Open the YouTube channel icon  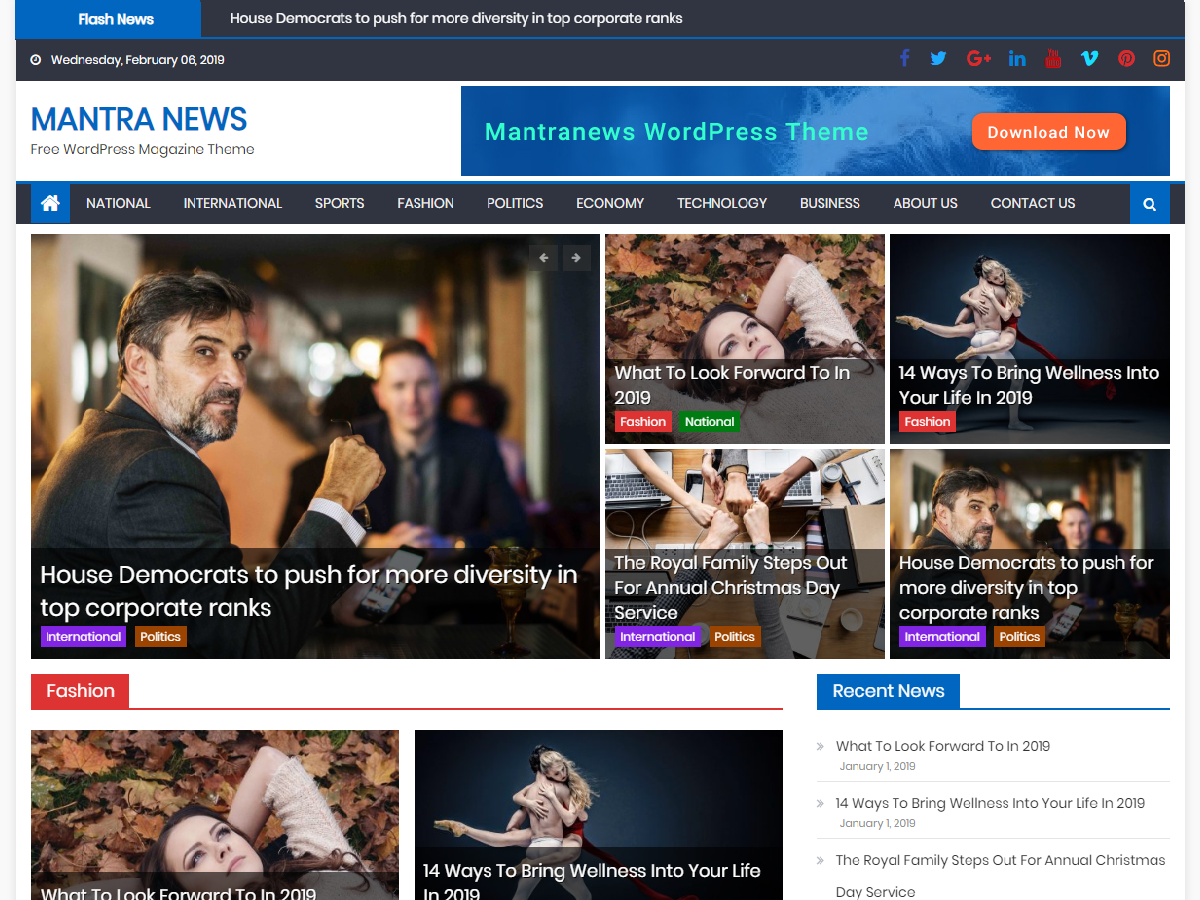(x=1053, y=58)
